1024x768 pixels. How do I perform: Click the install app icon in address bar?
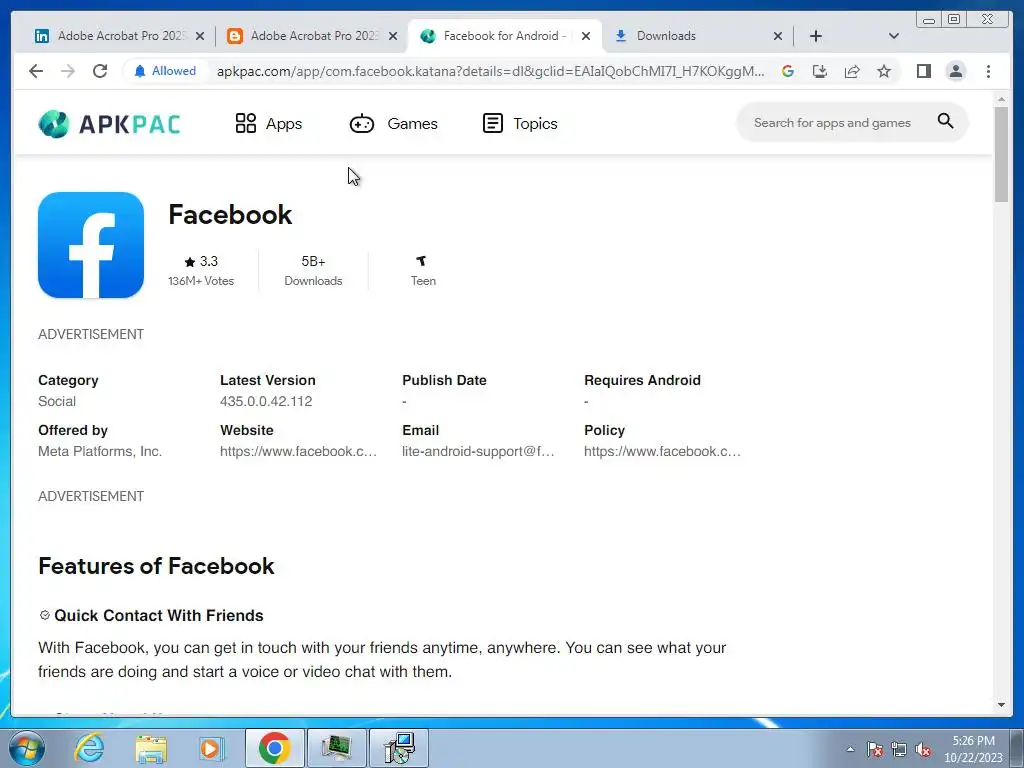click(820, 71)
